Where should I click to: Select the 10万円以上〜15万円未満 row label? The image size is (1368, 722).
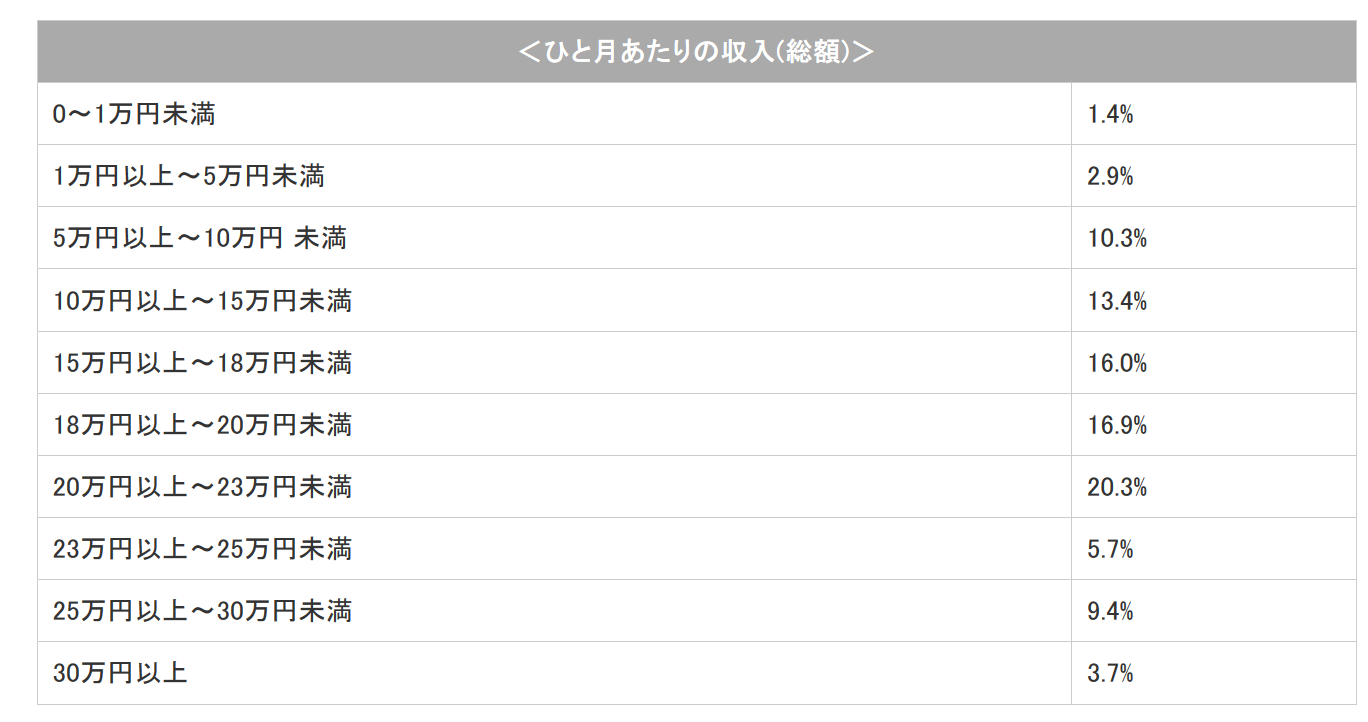pyautogui.click(x=203, y=300)
